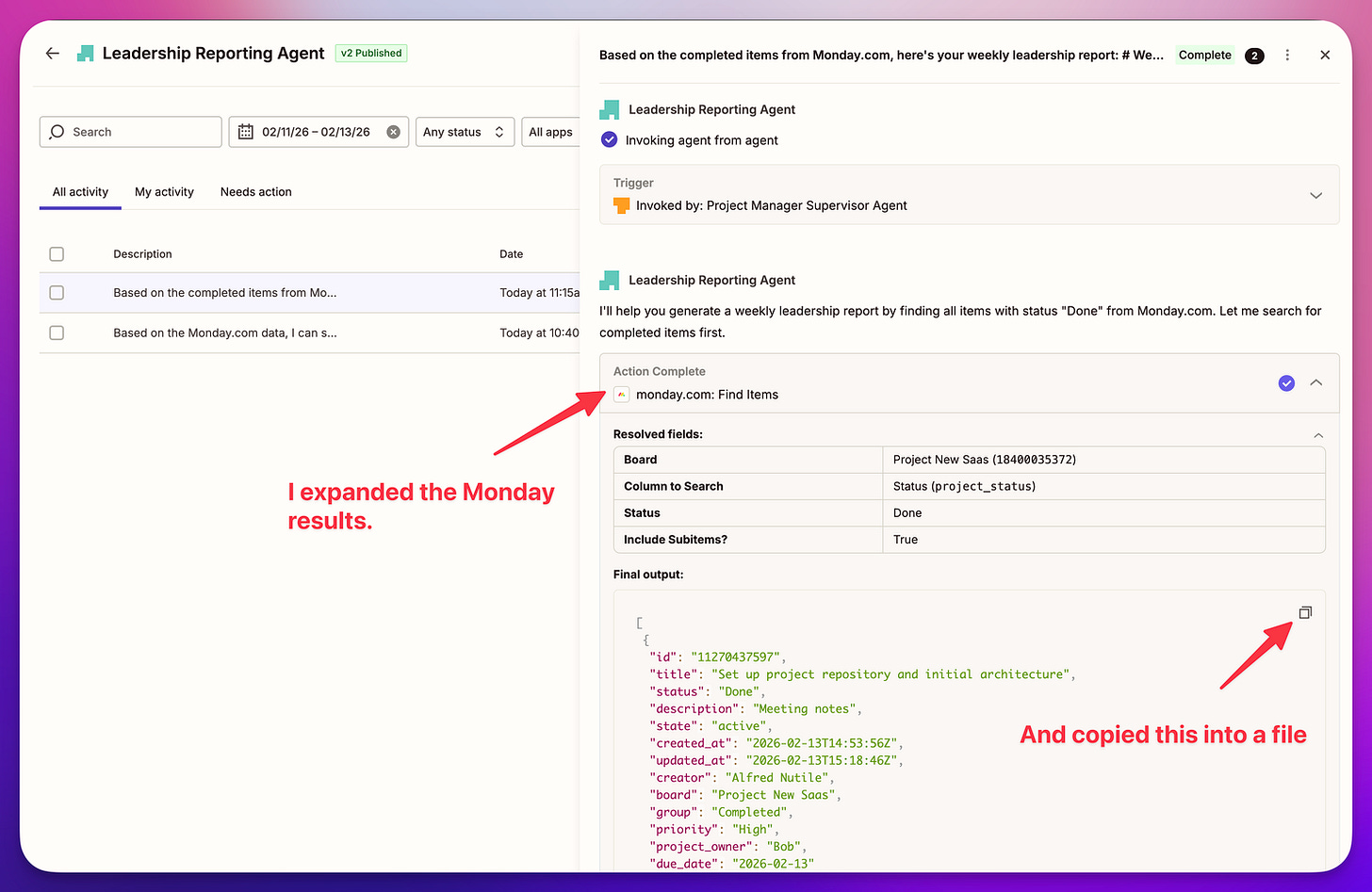Check the 'Monday.com data, I can s...' row
1372x892 pixels.
57,332
